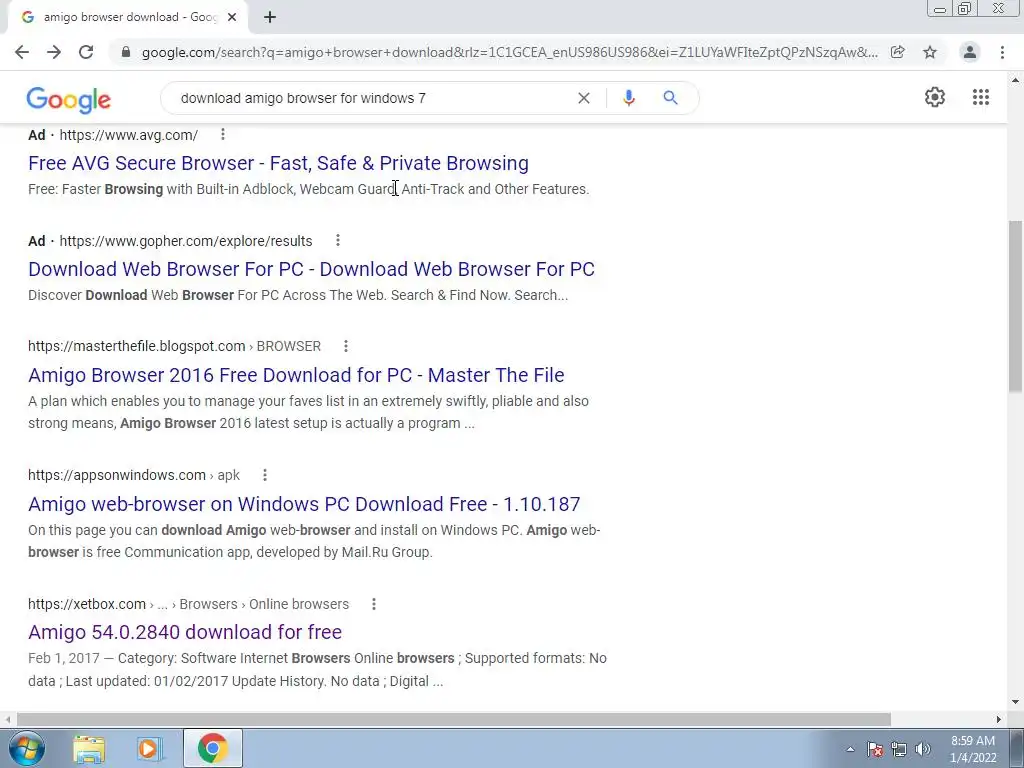Open Chrome profile avatar
The image size is (1024, 768).
click(x=970, y=52)
